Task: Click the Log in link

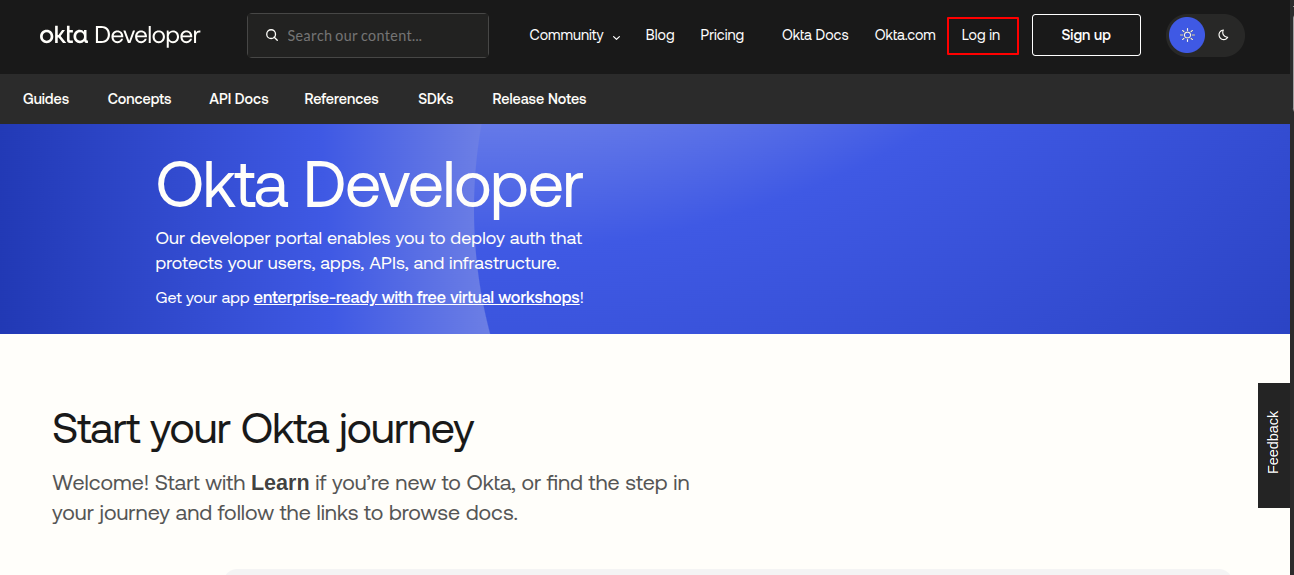Action: 982,35
